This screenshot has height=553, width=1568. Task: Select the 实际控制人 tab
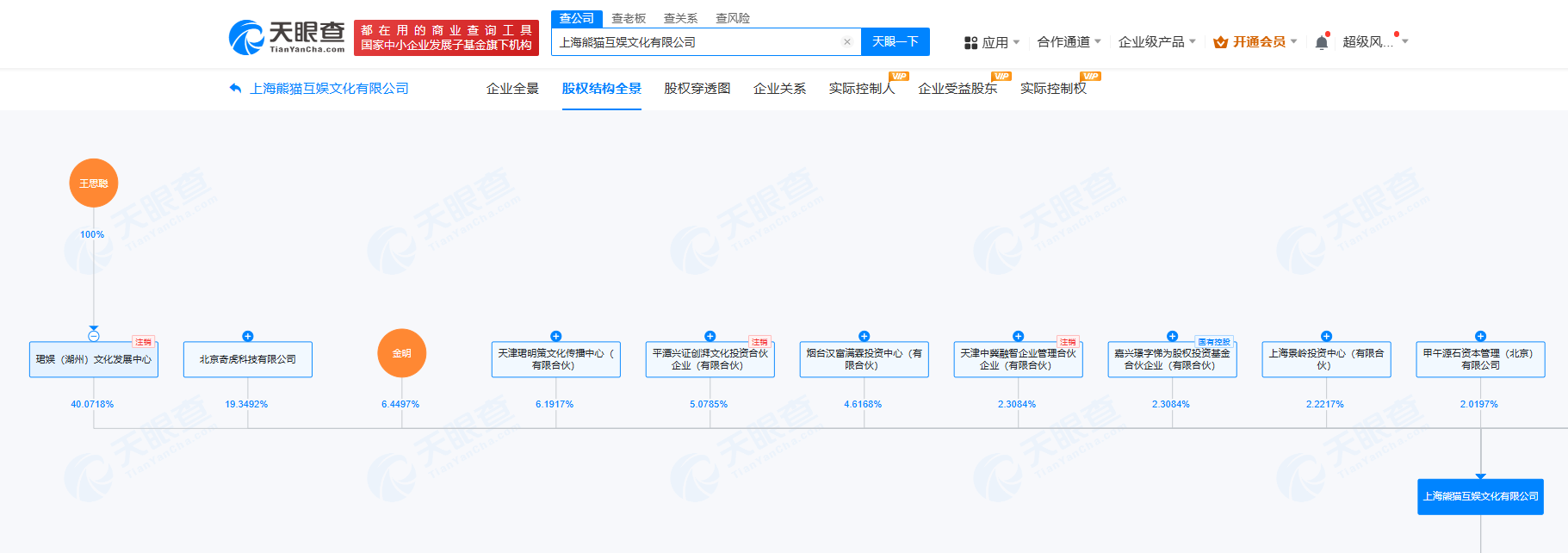coord(862,89)
